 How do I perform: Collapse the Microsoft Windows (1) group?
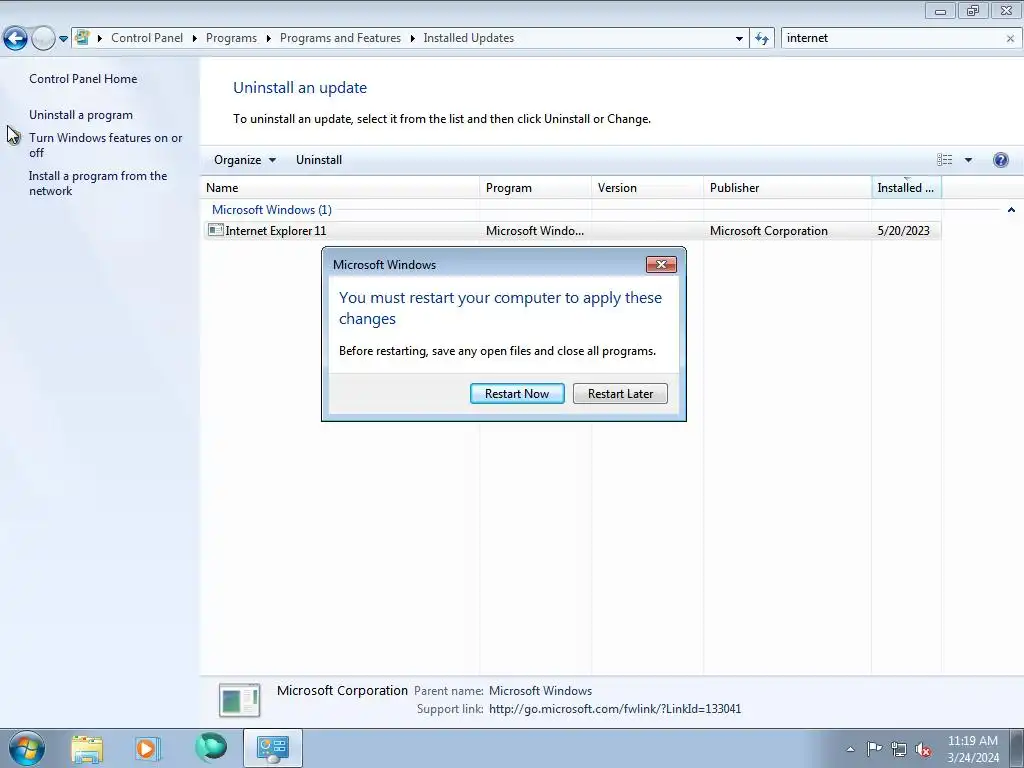tap(272, 210)
